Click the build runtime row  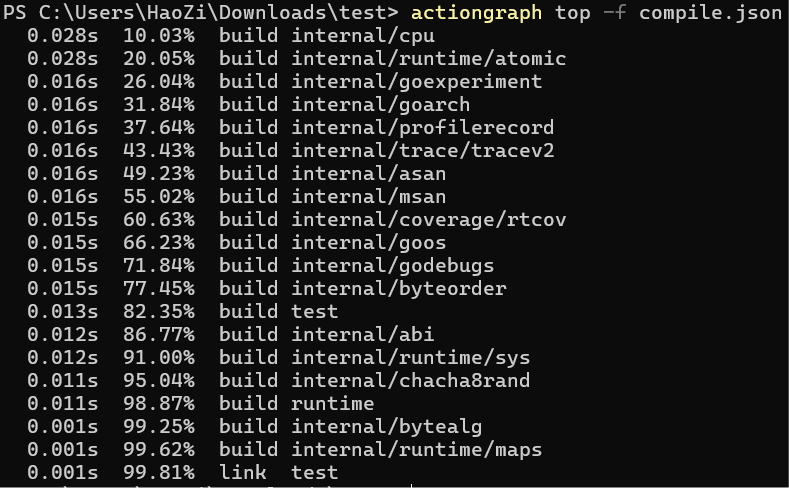(x=200, y=404)
